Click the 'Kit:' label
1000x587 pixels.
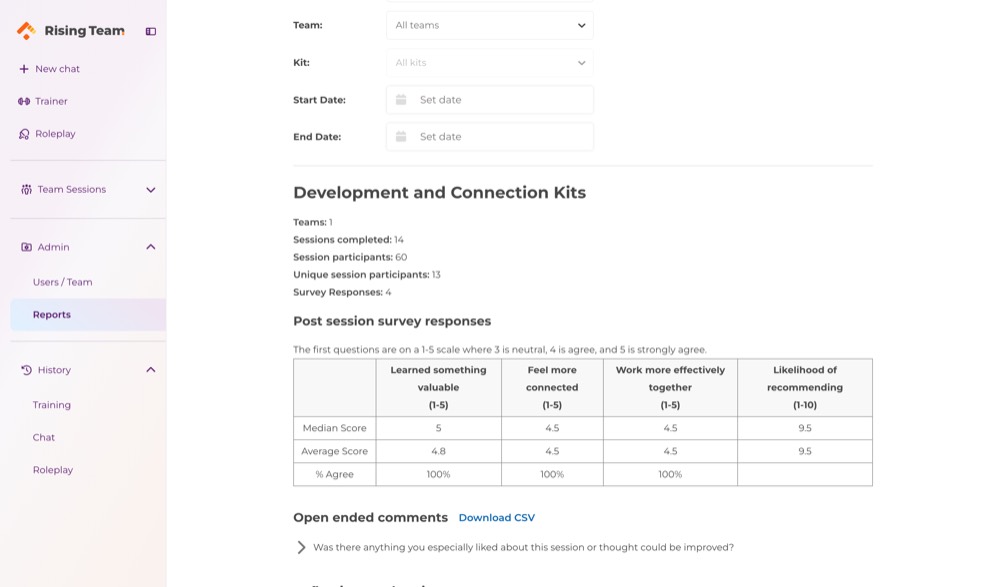pyautogui.click(x=302, y=63)
